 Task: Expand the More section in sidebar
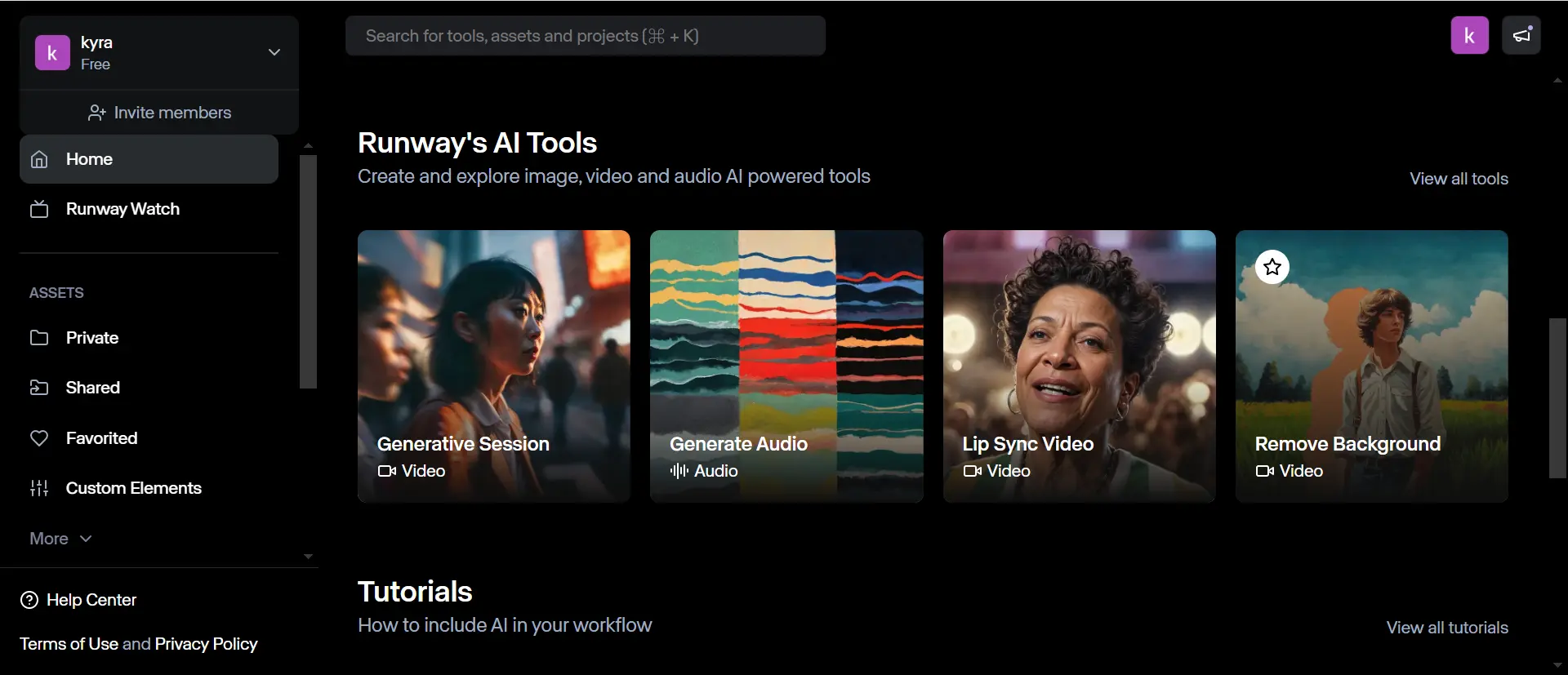pyautogui.click(x=60, y=539)
